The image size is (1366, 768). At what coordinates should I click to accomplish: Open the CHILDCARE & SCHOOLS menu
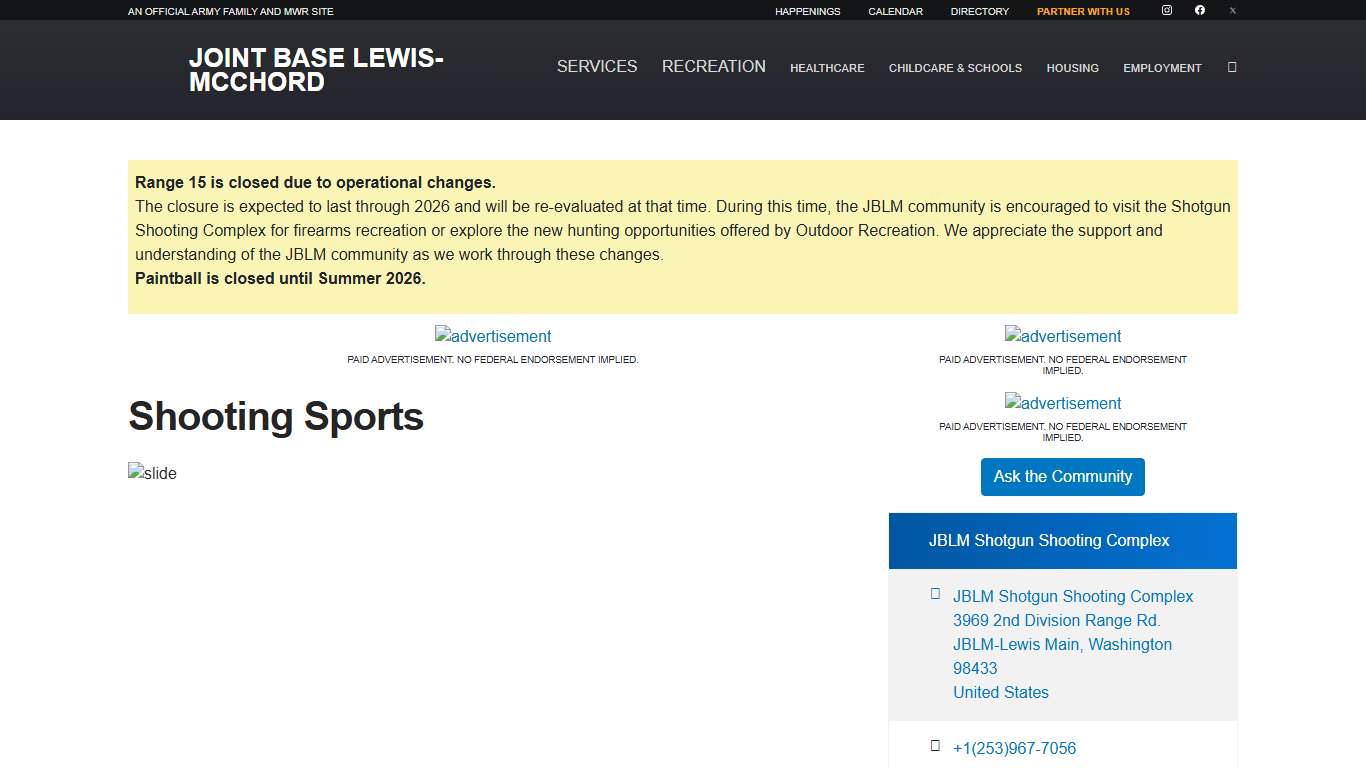tap(955, 68)
